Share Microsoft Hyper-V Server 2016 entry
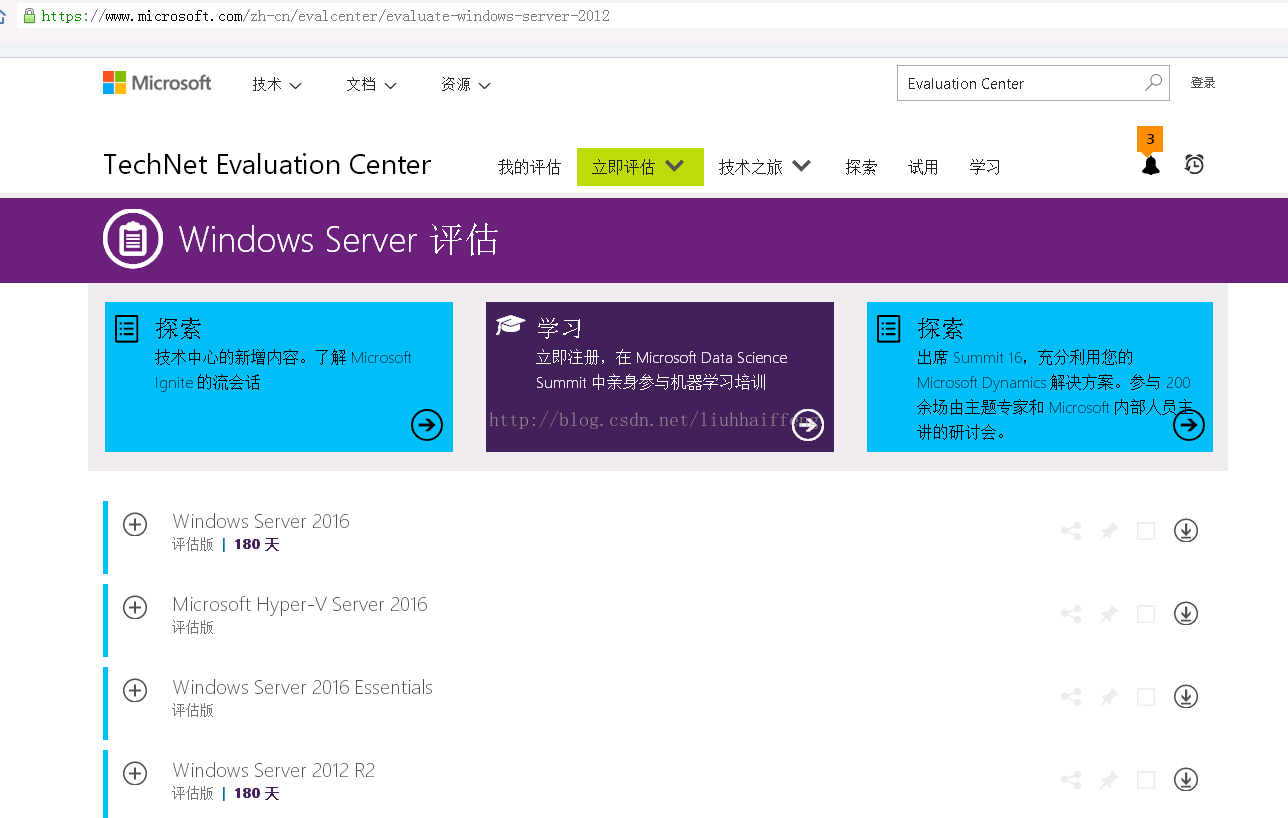The width and height of the screenshot is (1288, 818). pos(1071,614)
